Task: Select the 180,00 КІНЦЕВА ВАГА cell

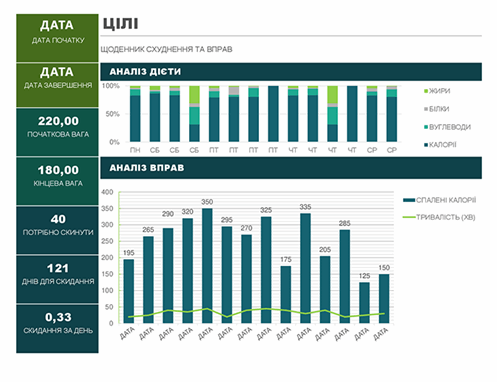Action: 57,181
